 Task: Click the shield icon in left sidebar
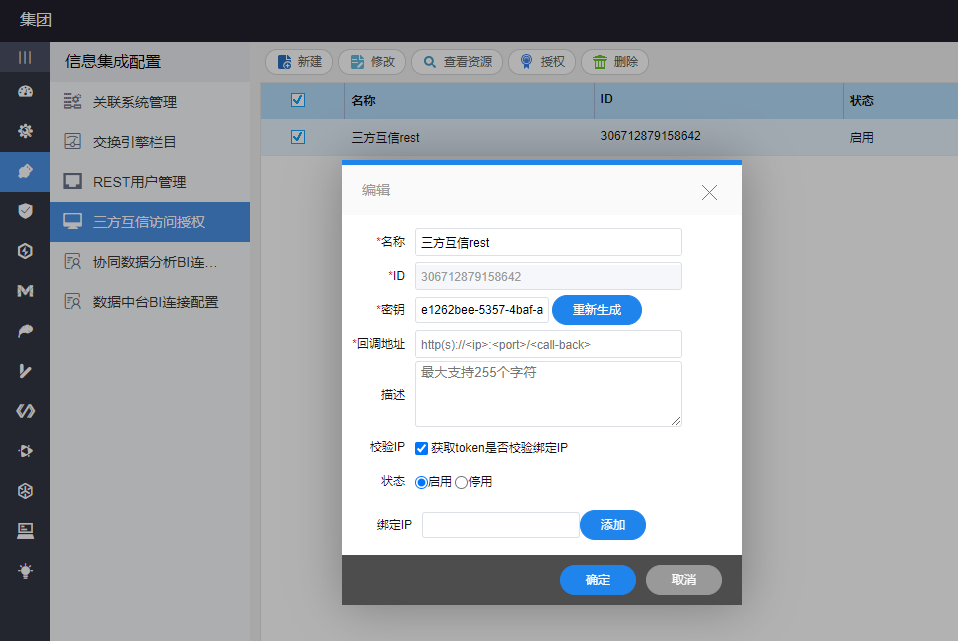tap(25, 211)
